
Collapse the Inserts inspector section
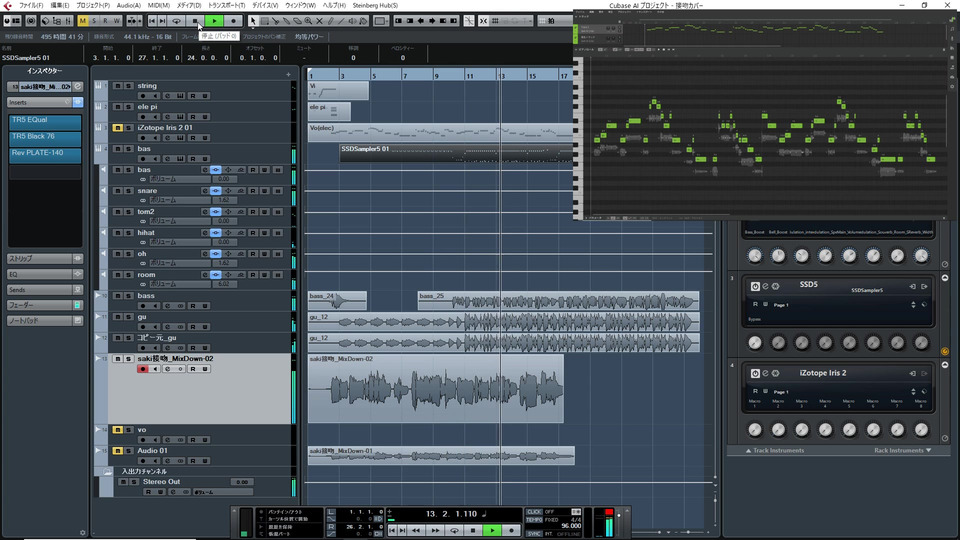(40, 102)
